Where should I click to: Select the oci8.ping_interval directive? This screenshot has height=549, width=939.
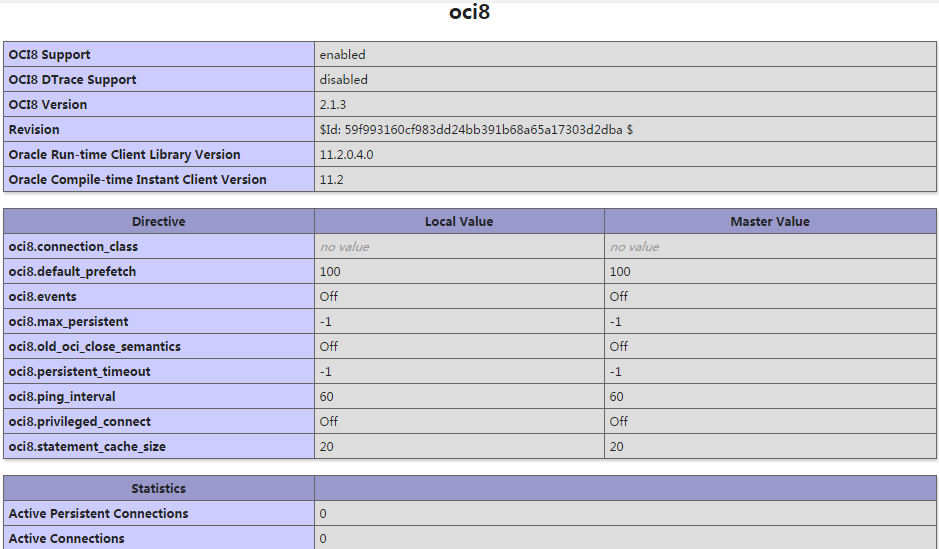click(62, 397)
